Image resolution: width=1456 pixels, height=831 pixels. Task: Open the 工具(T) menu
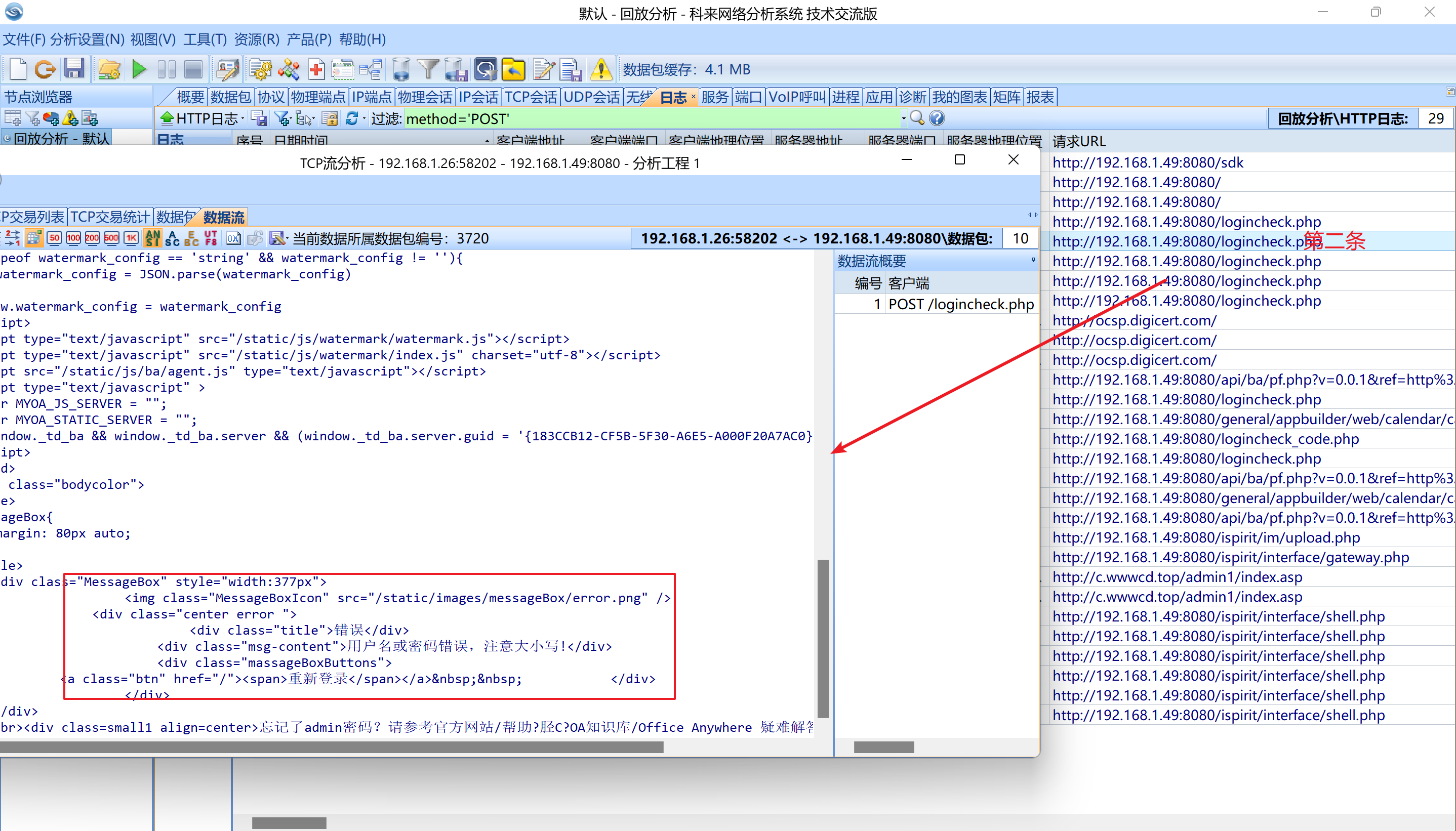[205, 39]
